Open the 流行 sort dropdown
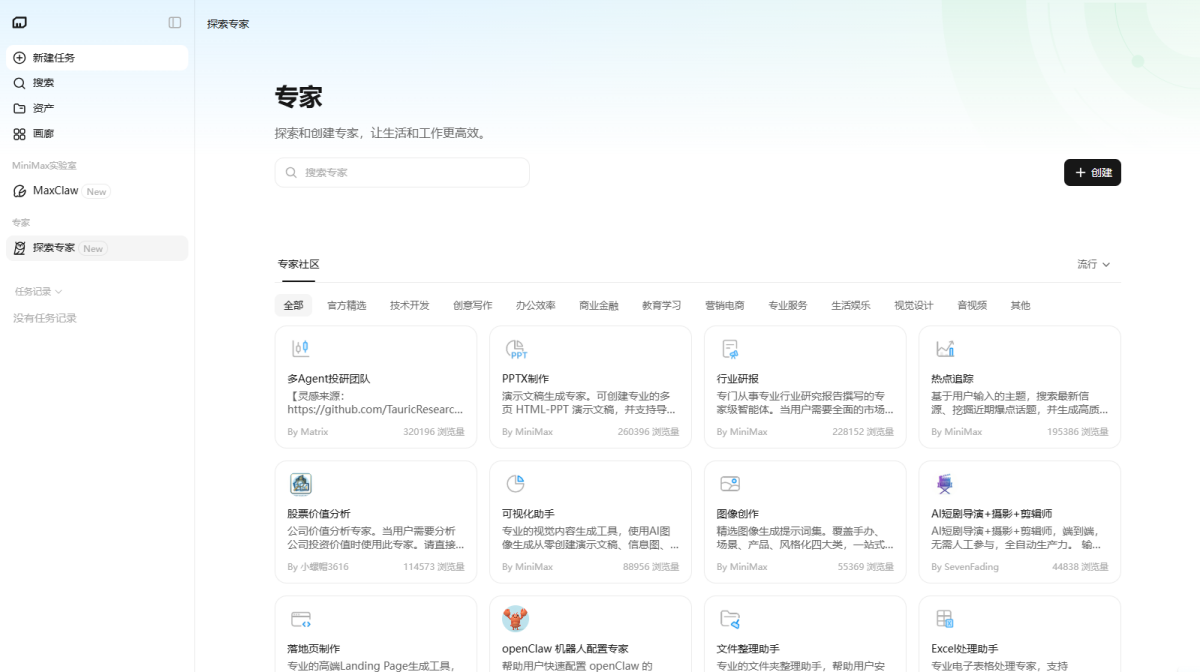 (x=1093, y=264)
